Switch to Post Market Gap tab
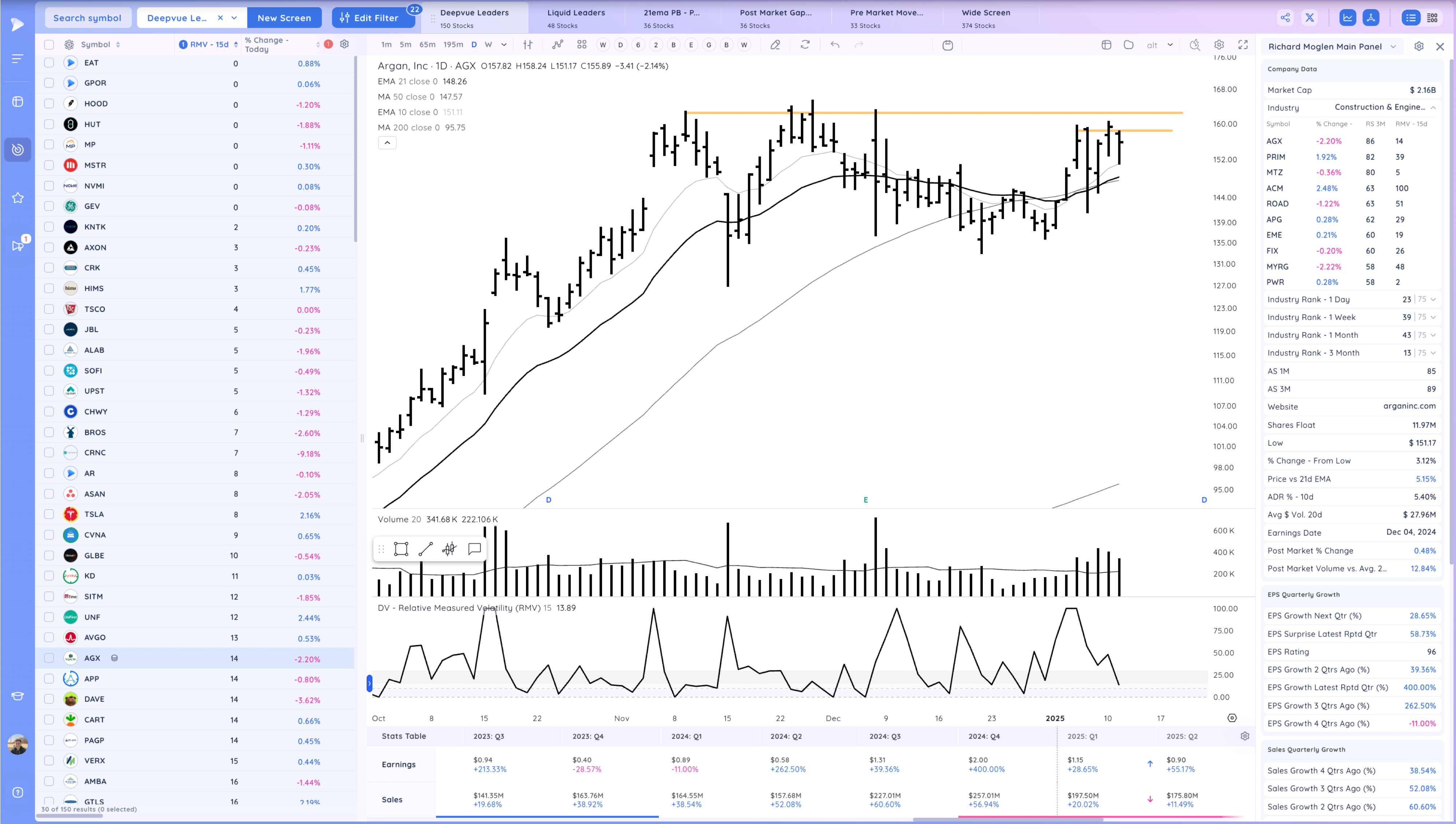1456x824 pixels. click(x=776, y=18)
